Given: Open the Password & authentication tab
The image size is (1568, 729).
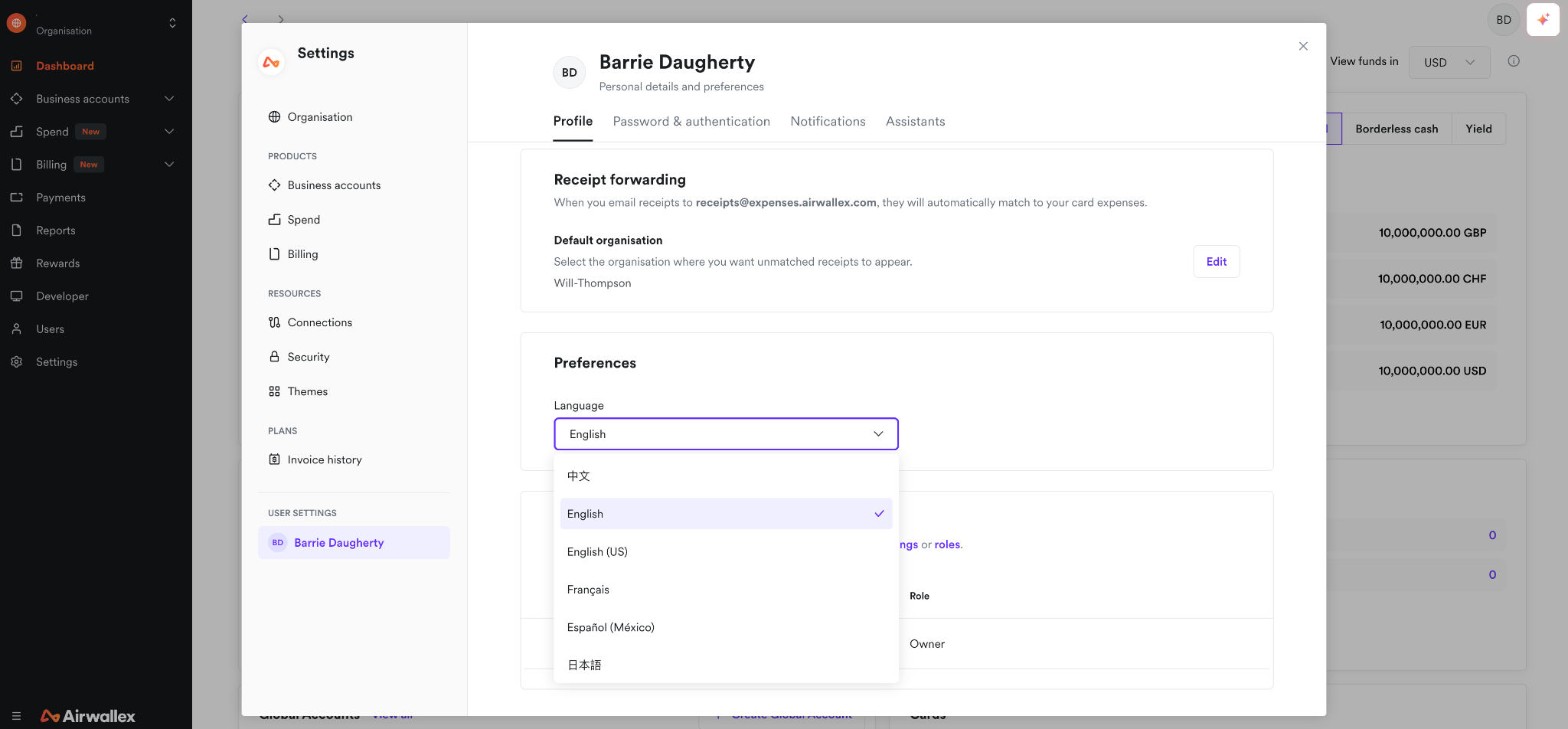Looking at the screenshot, I should 691,121.
